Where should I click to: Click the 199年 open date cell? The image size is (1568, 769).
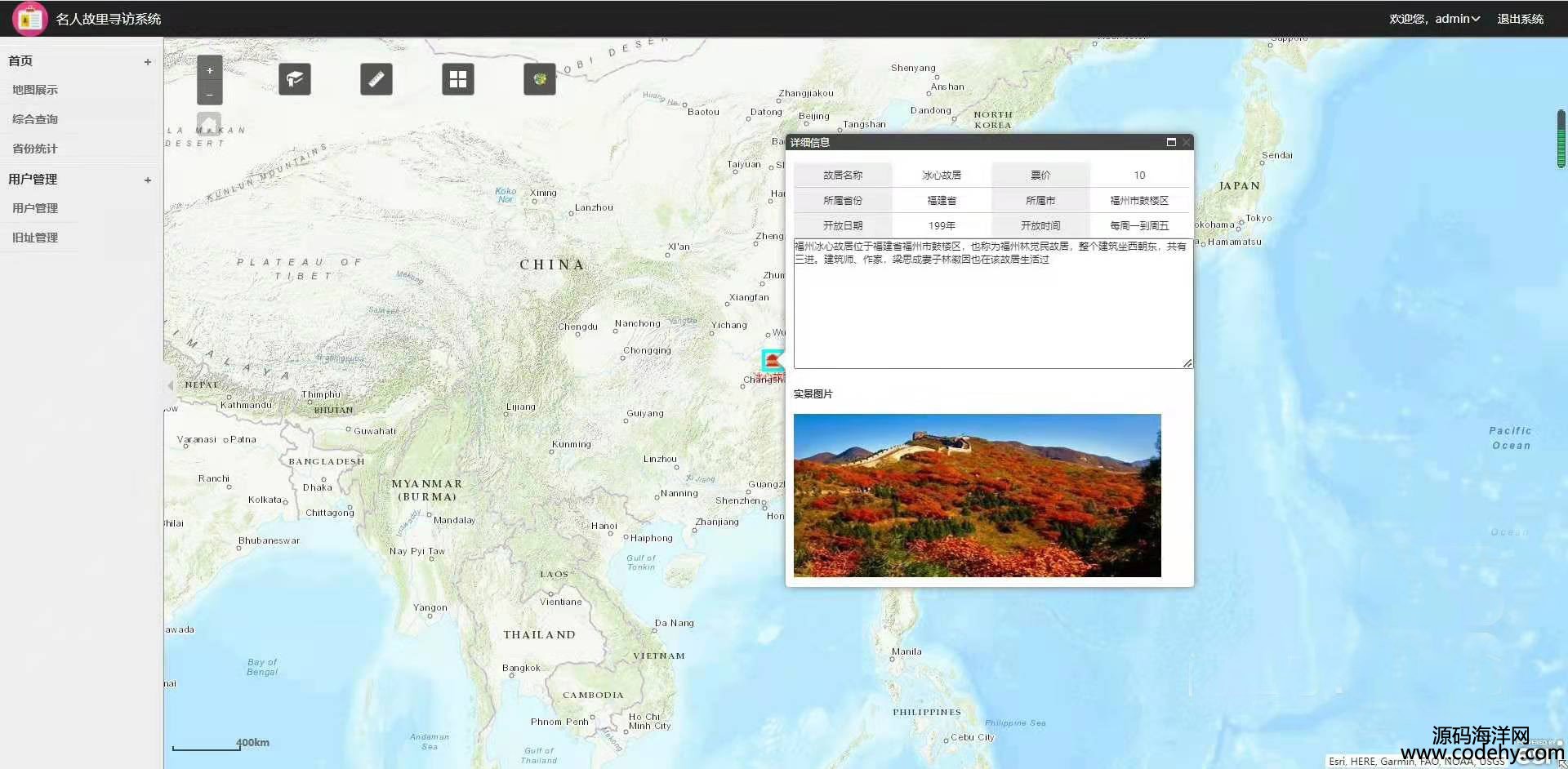[x=942, y=225]
